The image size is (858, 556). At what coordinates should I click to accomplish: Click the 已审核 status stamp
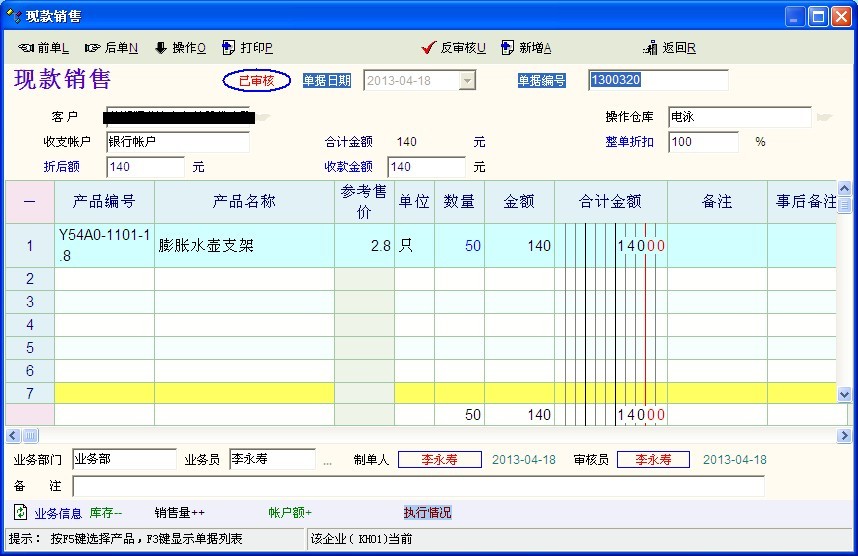click(x=257, y=81)
